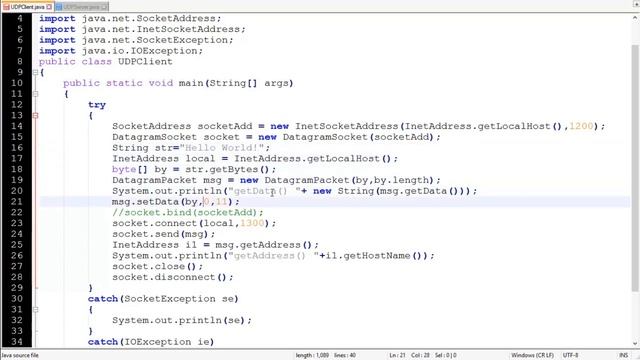This screenshot has height=360, width=640.
Task: Click the 'Java source file' status text
Action: point(20,355)
